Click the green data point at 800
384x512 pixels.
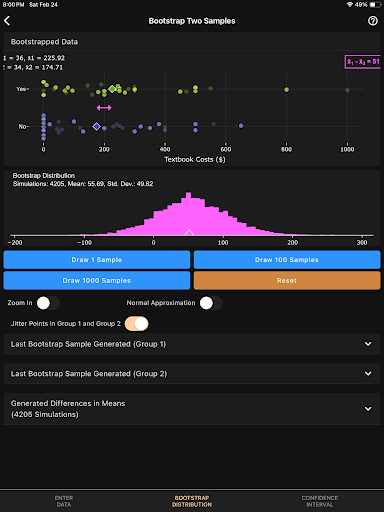[286, 89]
